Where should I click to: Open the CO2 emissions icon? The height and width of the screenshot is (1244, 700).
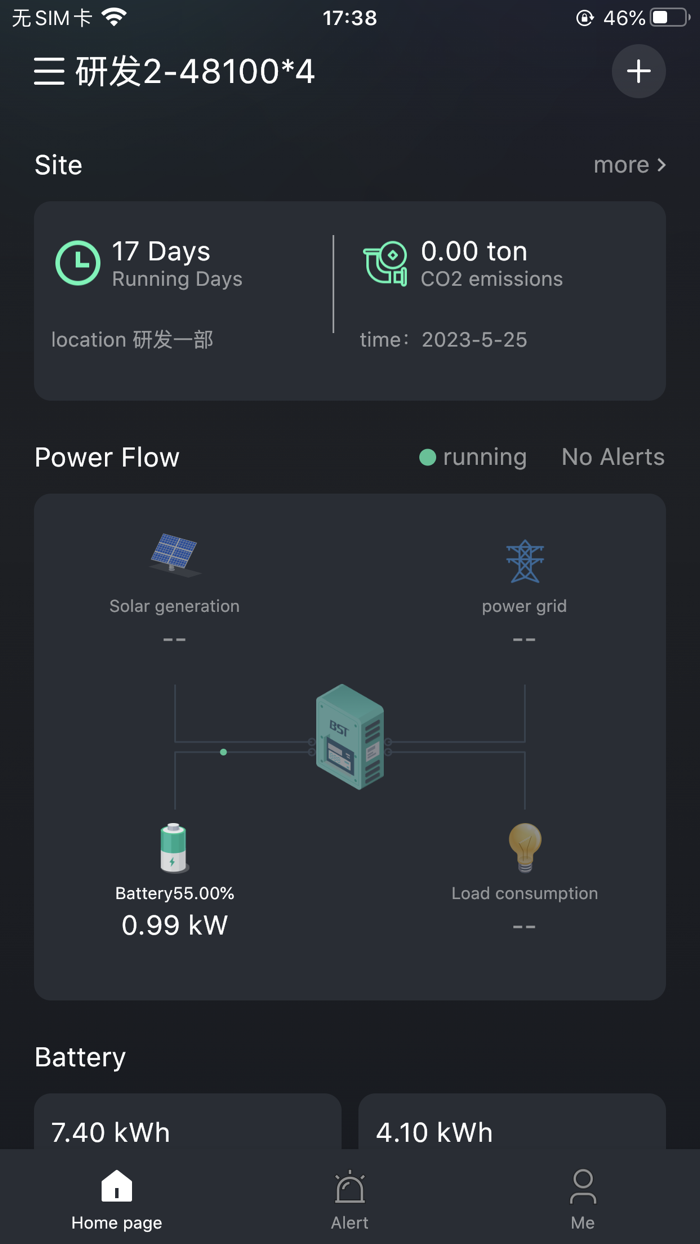tap(385, 264)
